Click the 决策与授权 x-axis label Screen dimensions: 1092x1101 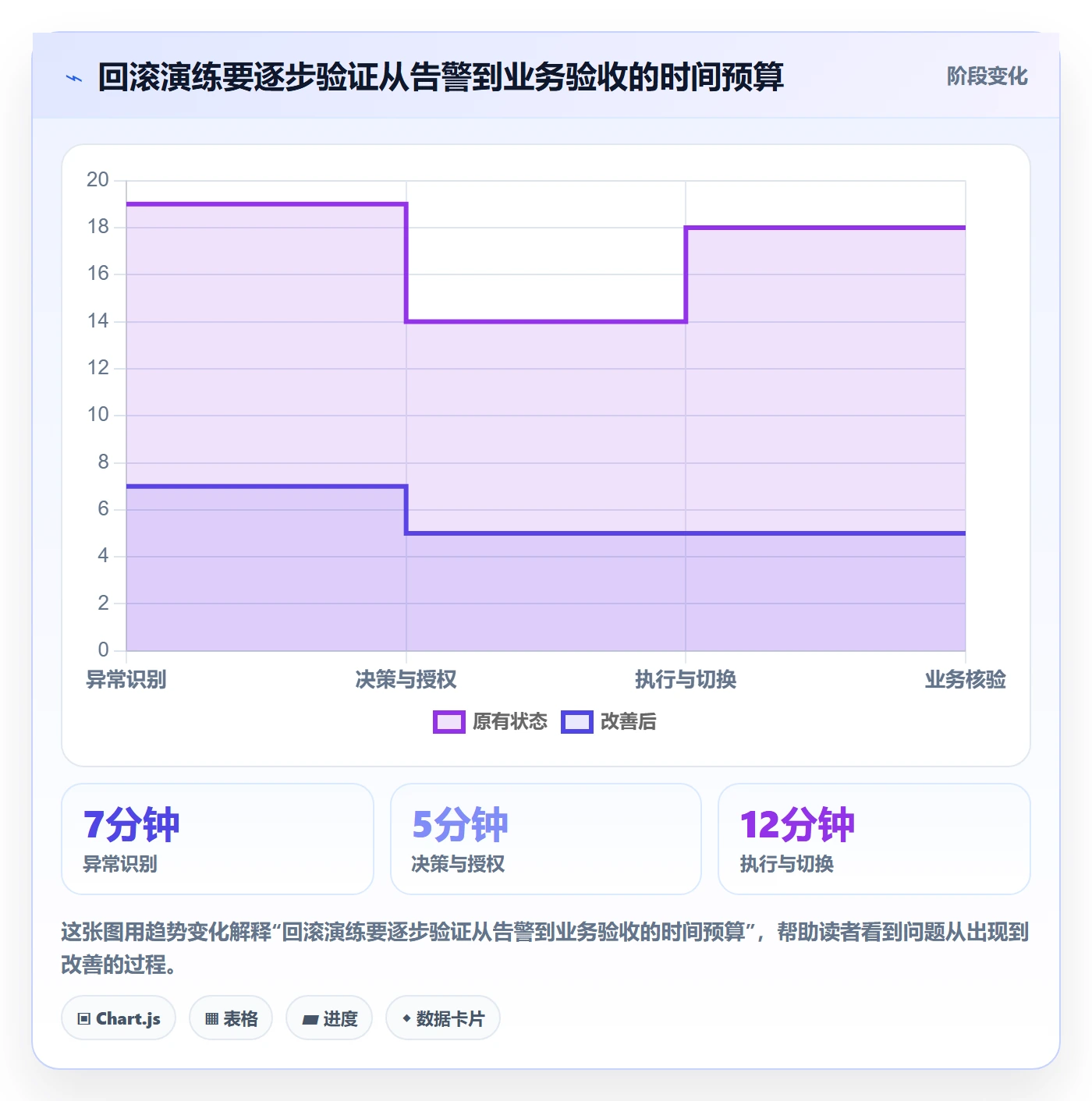[x=406, y=679]
